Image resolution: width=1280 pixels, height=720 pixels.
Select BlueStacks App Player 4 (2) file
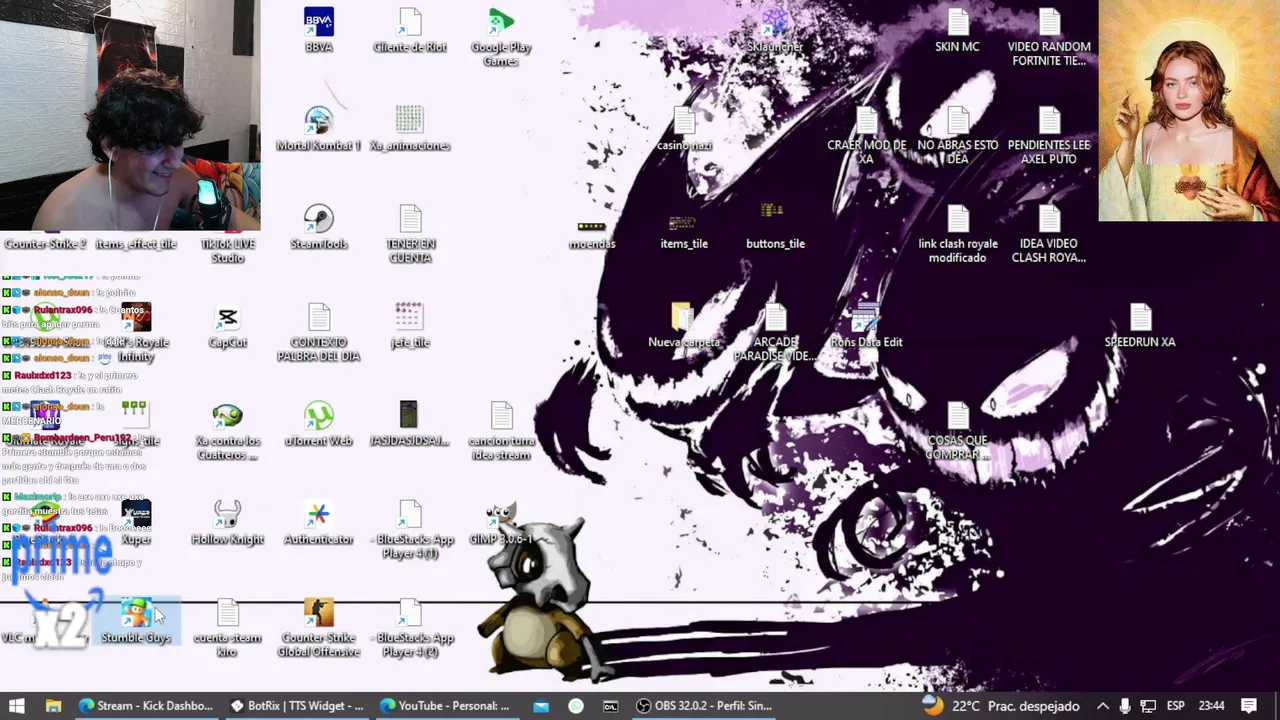(x=409, y=628)
